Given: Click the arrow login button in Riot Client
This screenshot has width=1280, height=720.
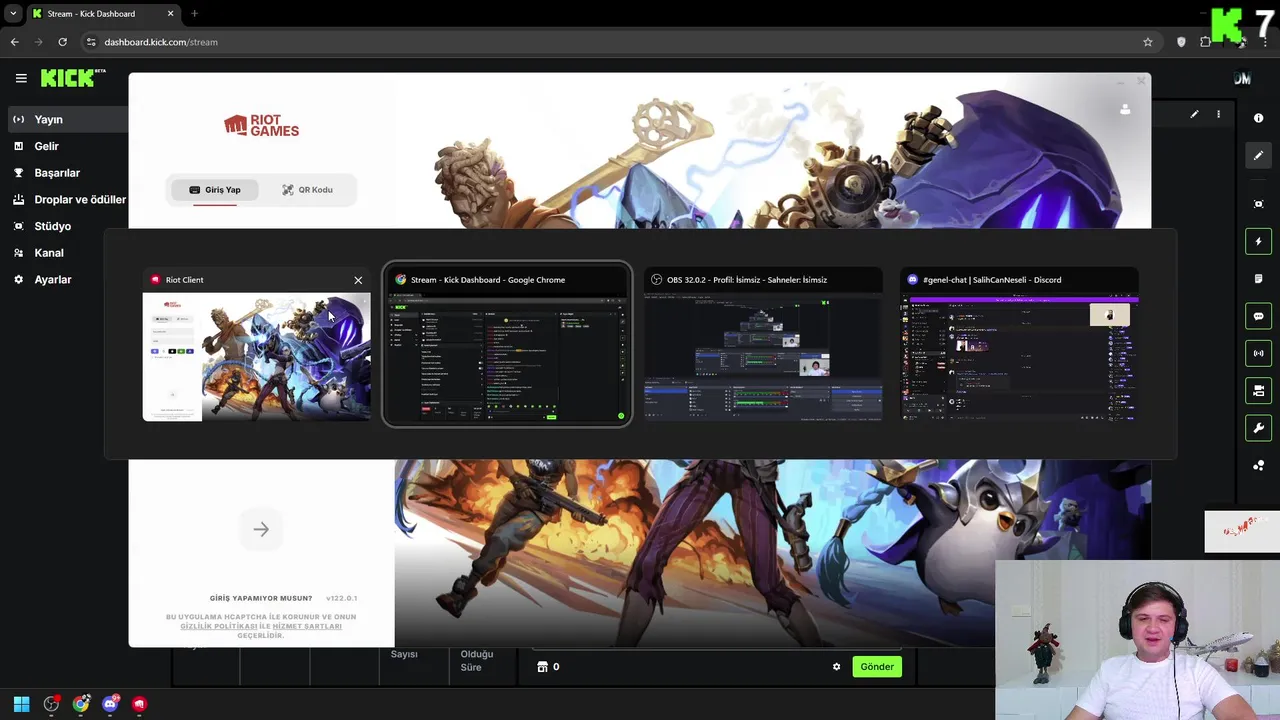Looking at the screenshot, I should [261, 529].
